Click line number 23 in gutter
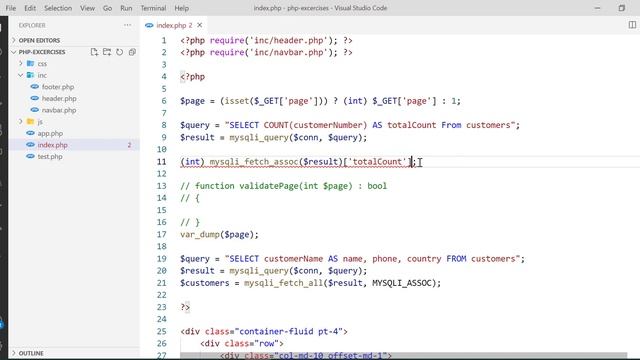The image size is (640, 360). (x=162, y=307)
